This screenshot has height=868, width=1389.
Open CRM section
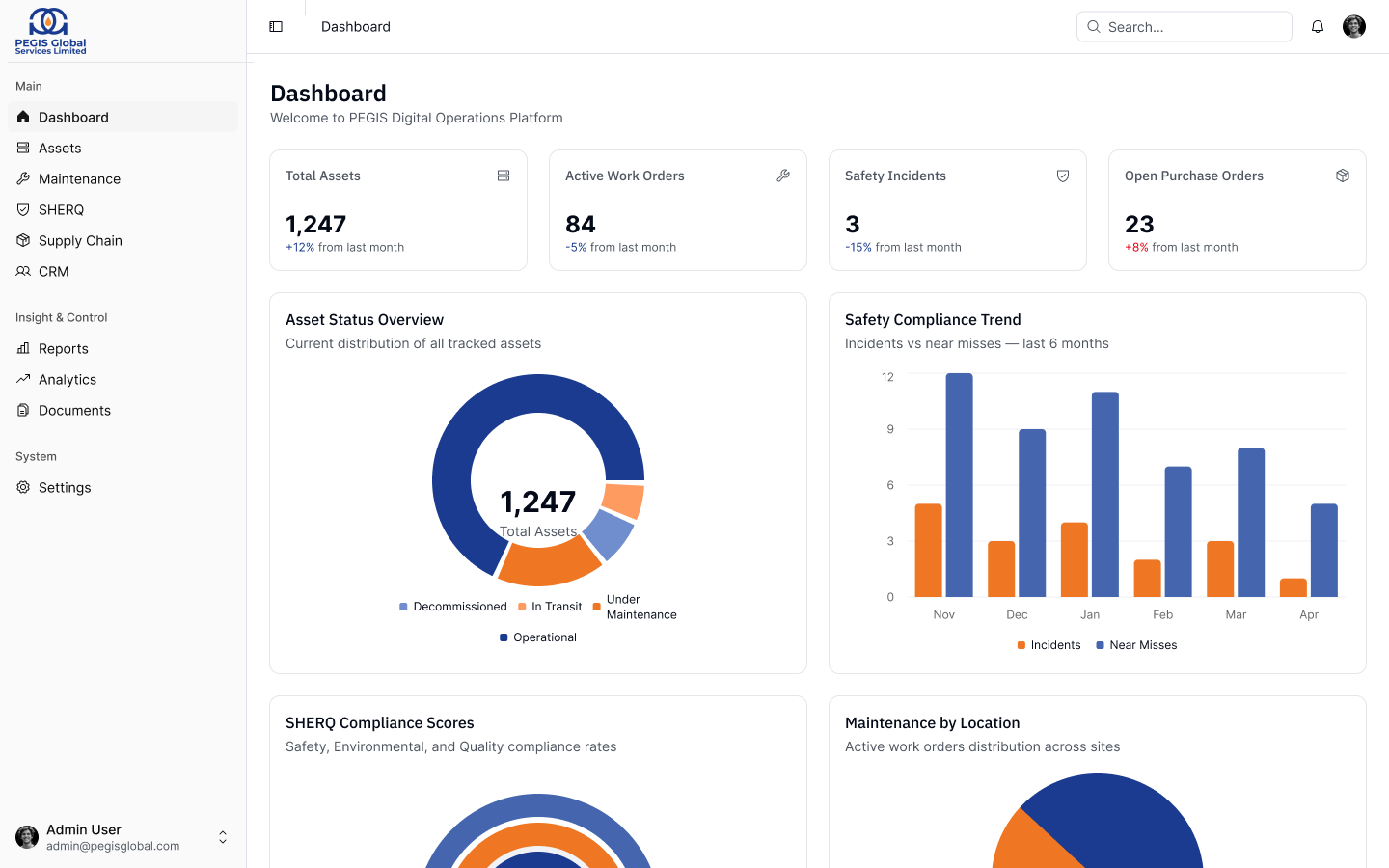[x=123, y=271]
